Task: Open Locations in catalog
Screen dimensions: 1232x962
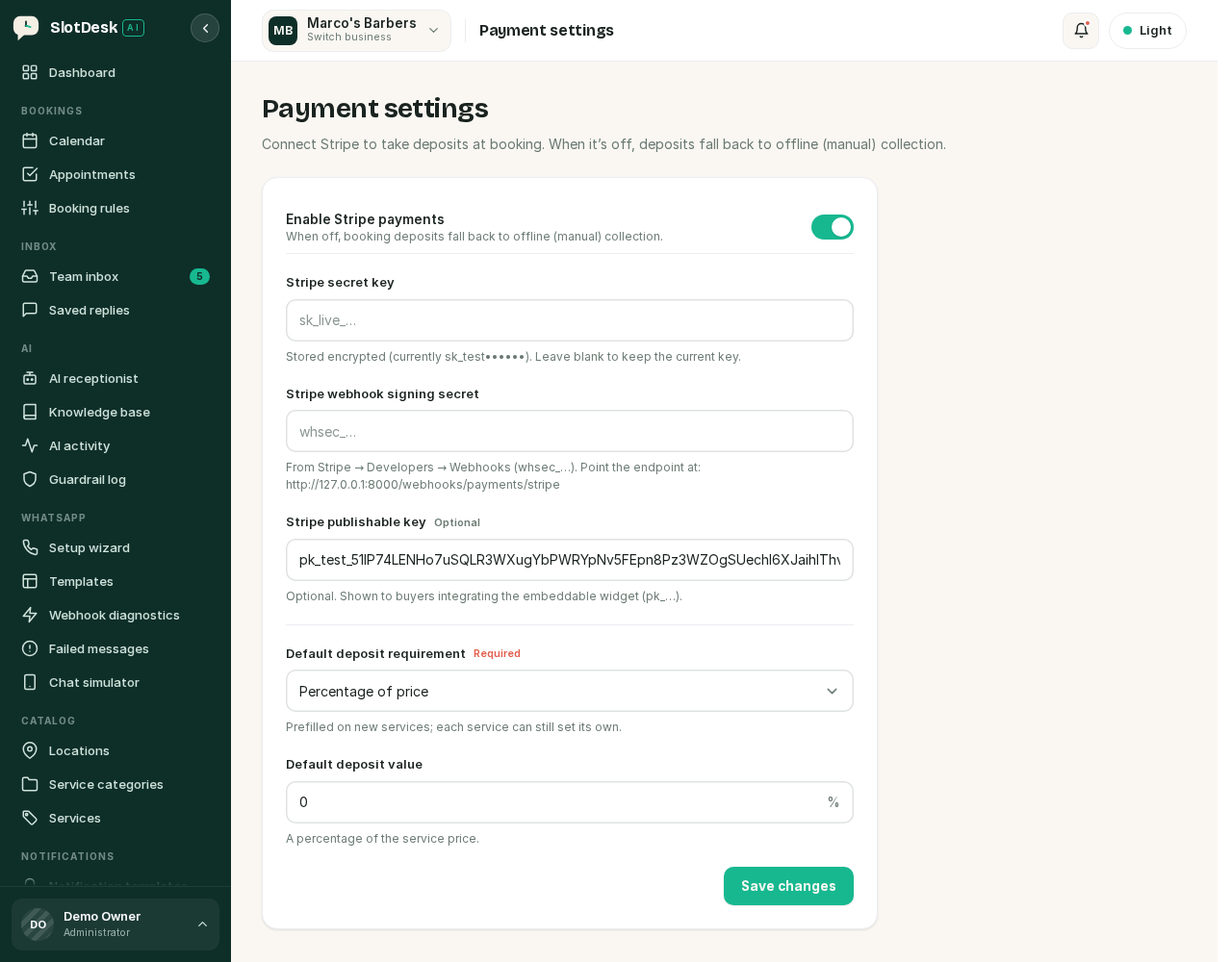Action: click(x=115, y=750)
